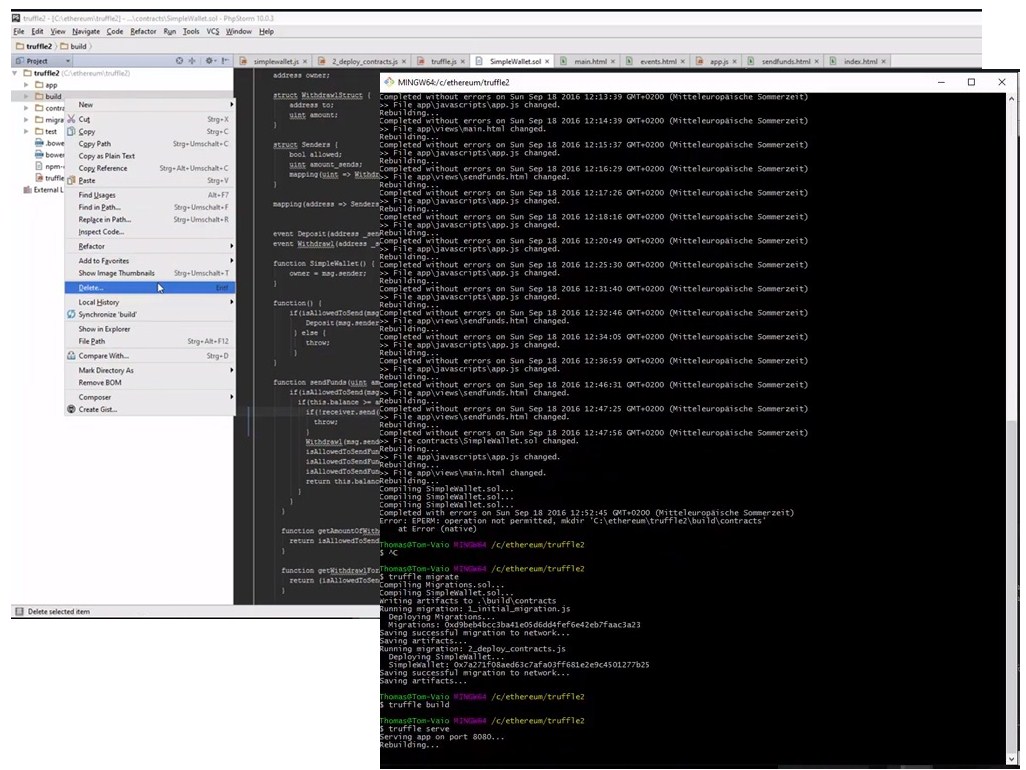1026x770 pixels.
Task: Click the terminal vertical scrollbar thumb
Action: click(x=1012, y=586)
